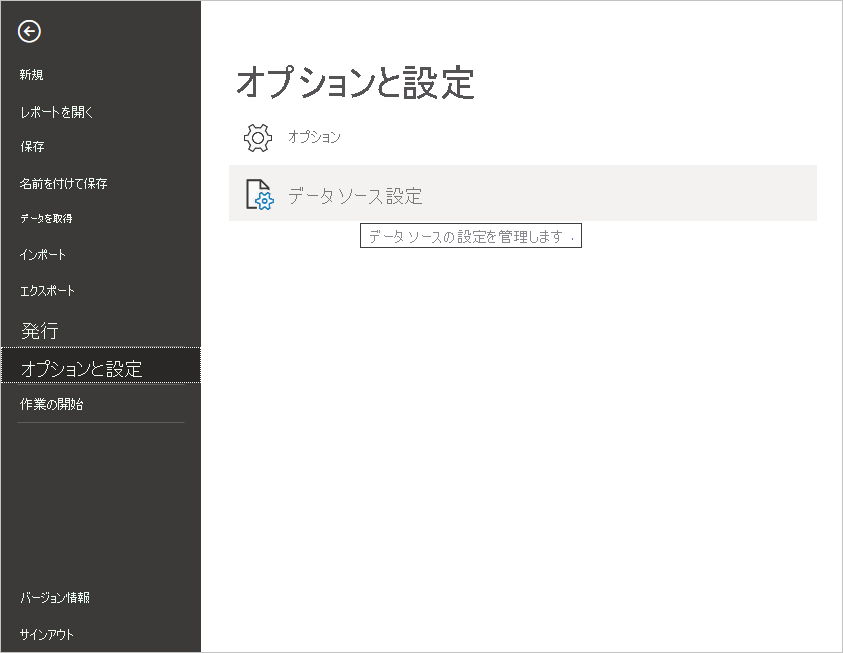The width and height of the screenshot is (843, 653).
Task: Open オプション settings entry
Action: click(315, 137)
